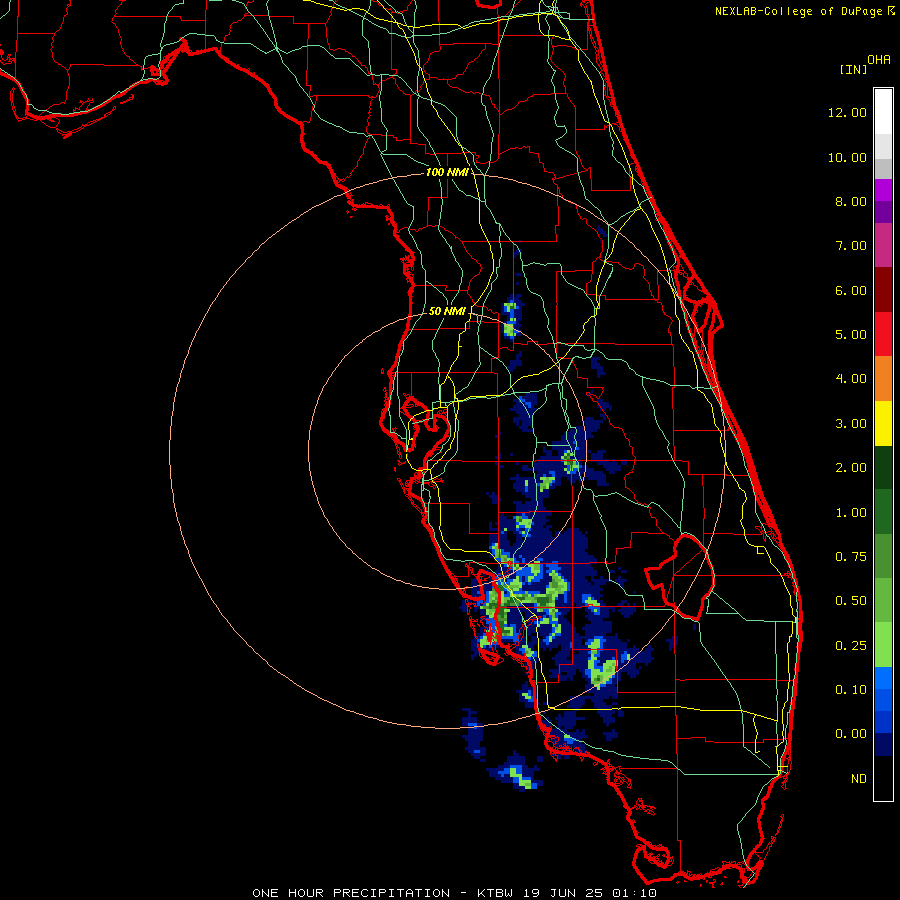Click the light green 0.25 color swatch
This screenshot has height=900, width=900.
point(883,645)
